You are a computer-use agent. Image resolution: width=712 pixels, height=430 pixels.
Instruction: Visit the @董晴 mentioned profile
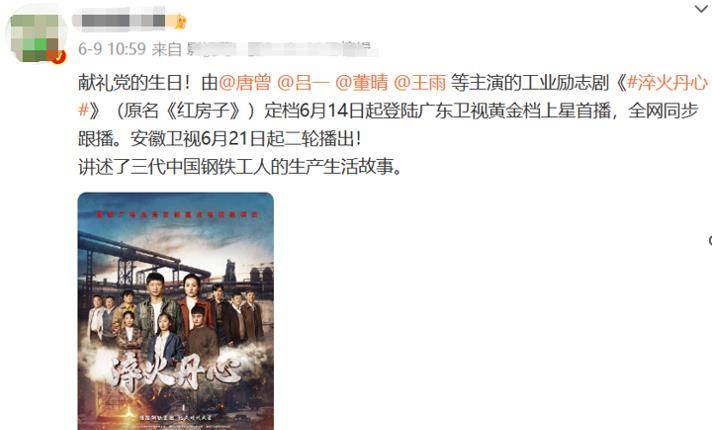click(361, 83)
